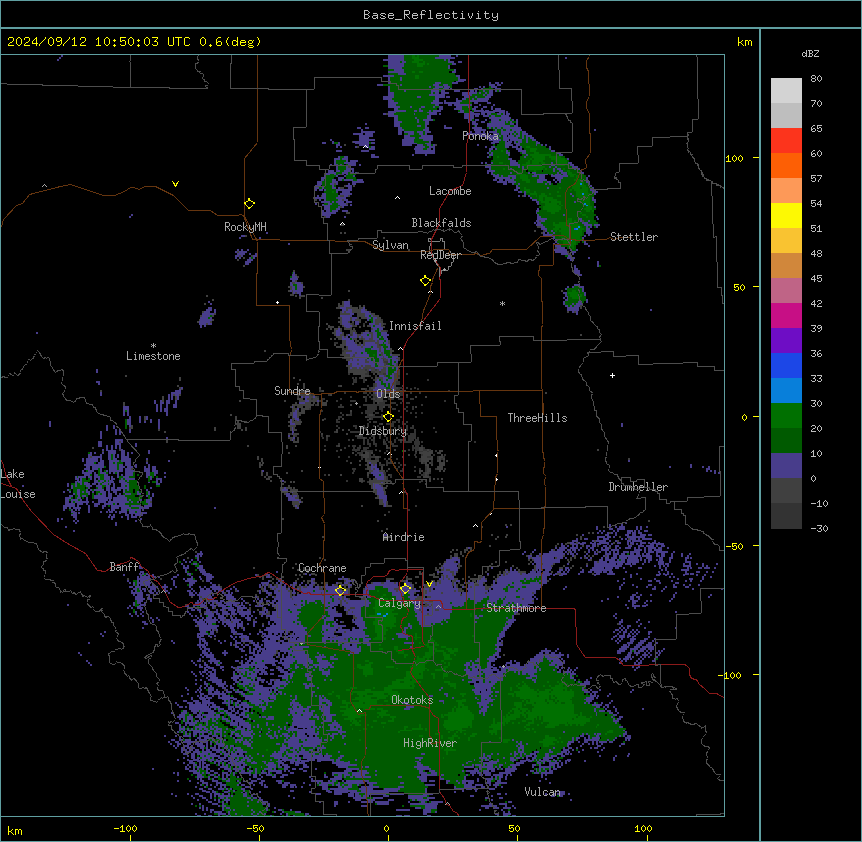The image size is (862, 842).
Task: Click the asterisk marker above Limestone
Action: click(x=153, y=345)
